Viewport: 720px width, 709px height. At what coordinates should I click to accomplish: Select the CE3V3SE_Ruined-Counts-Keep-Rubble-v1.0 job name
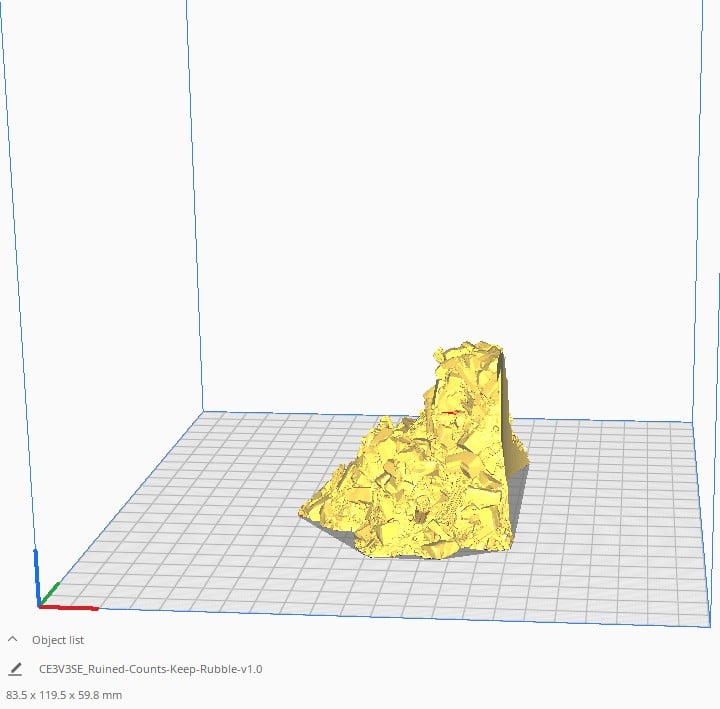(150, 669)
